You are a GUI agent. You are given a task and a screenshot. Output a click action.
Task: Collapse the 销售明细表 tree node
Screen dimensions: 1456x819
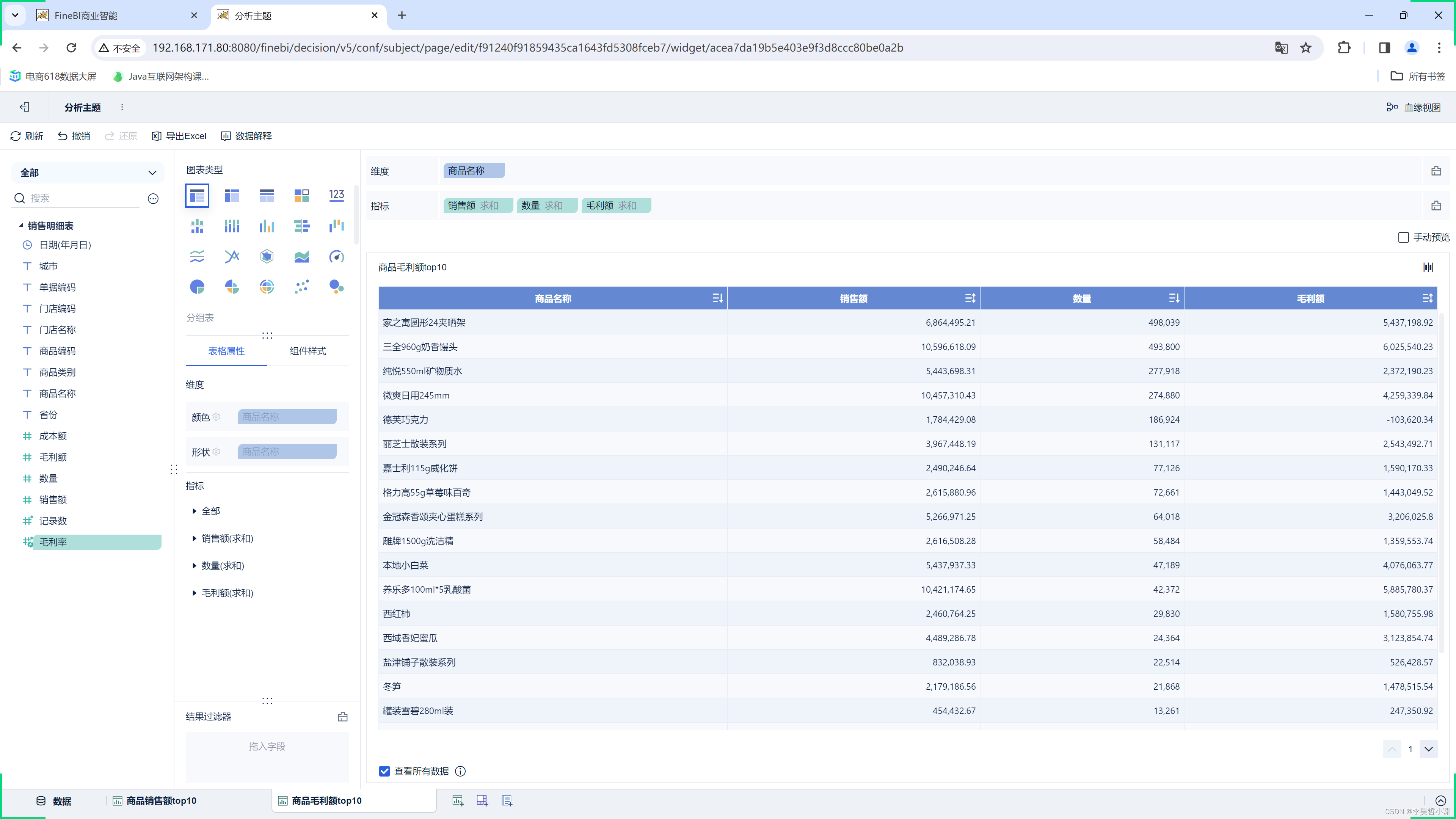(21, 226)
